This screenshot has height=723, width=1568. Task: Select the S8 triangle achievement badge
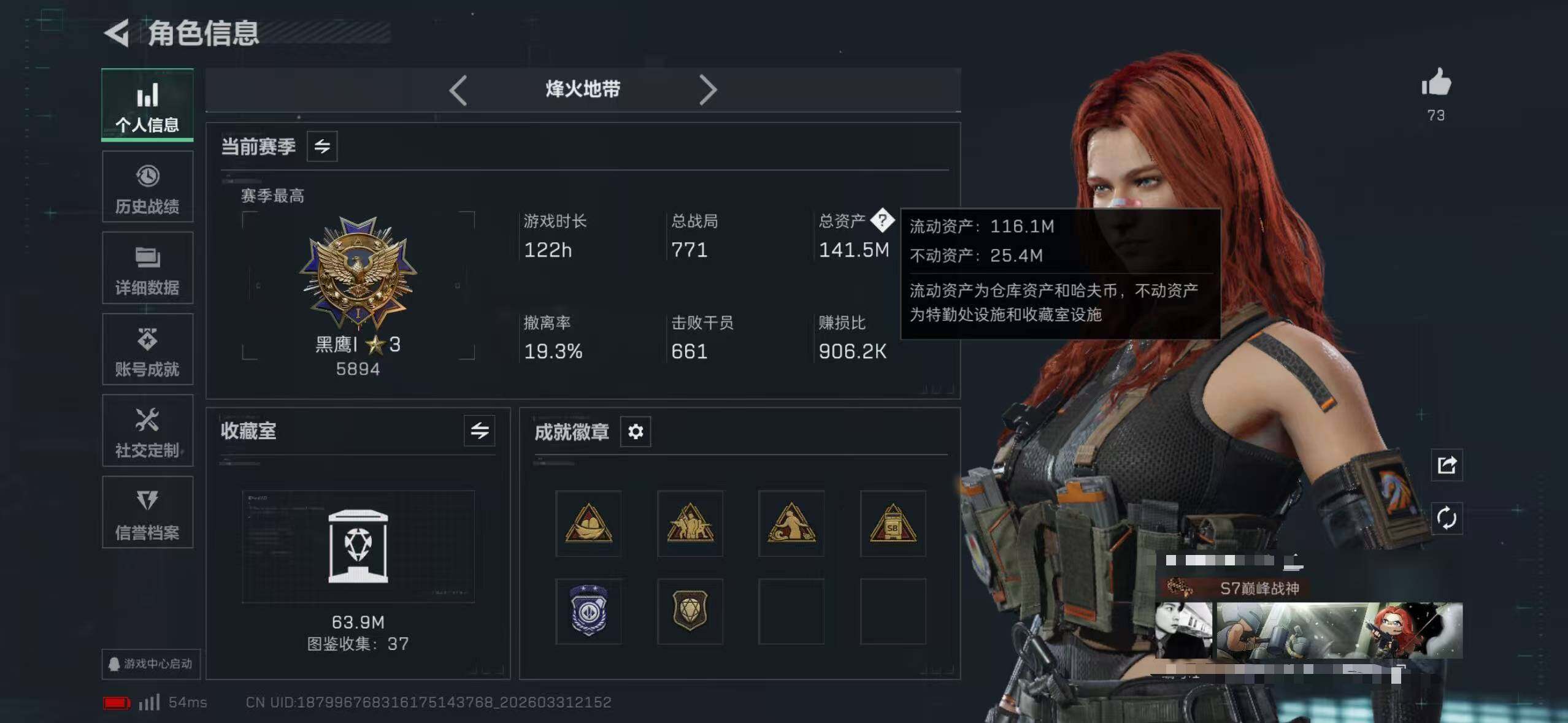point(893,523)
